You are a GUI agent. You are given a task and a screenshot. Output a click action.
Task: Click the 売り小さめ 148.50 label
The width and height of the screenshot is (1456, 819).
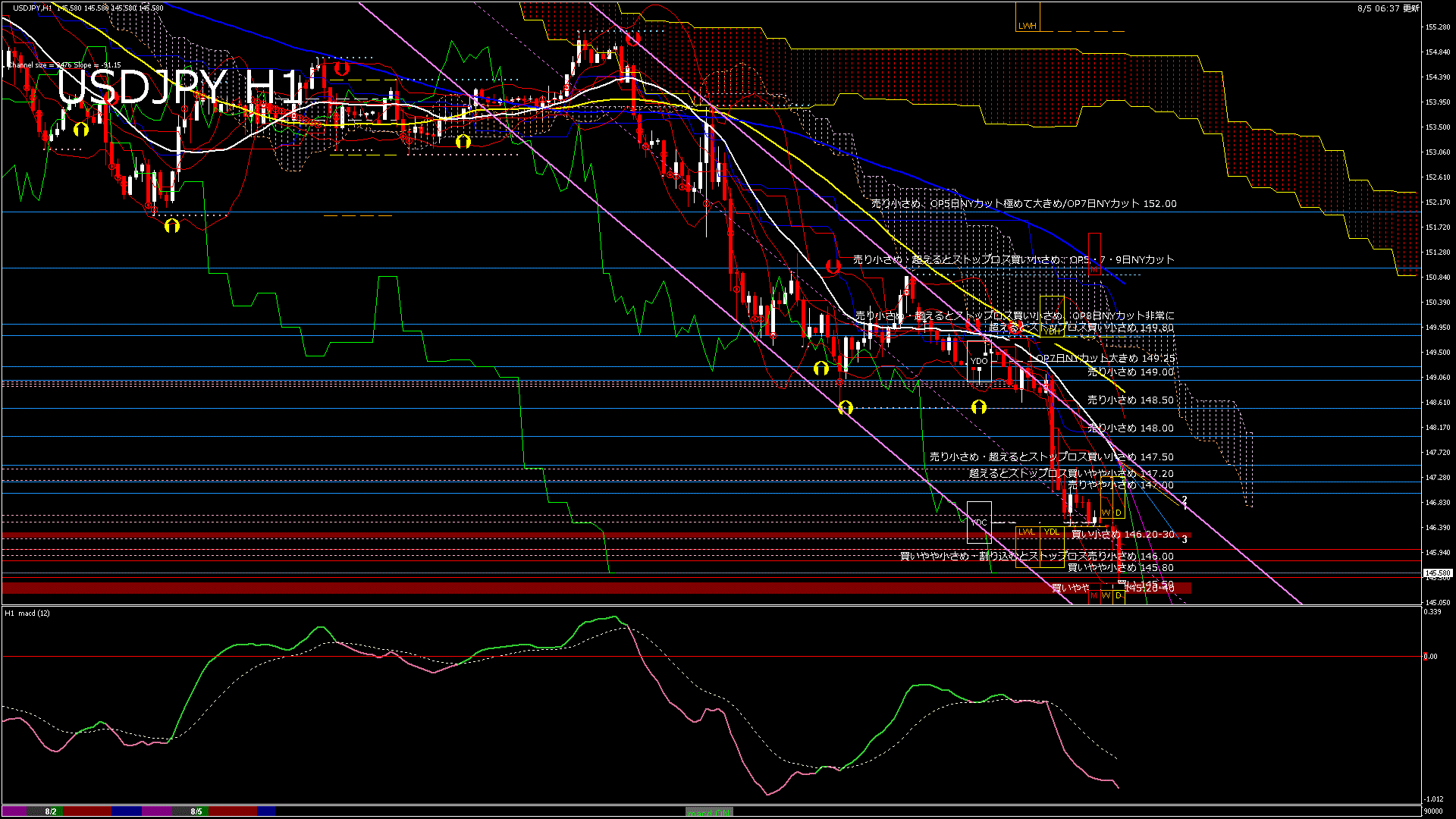click(x=1130, y=400)
